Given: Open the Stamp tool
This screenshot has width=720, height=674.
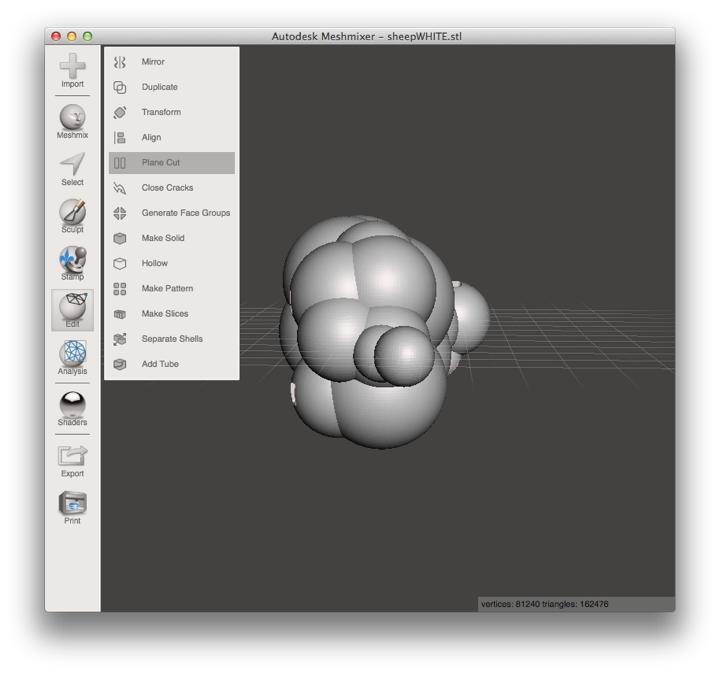Looking at the screenshot, I should click(72, 262).
